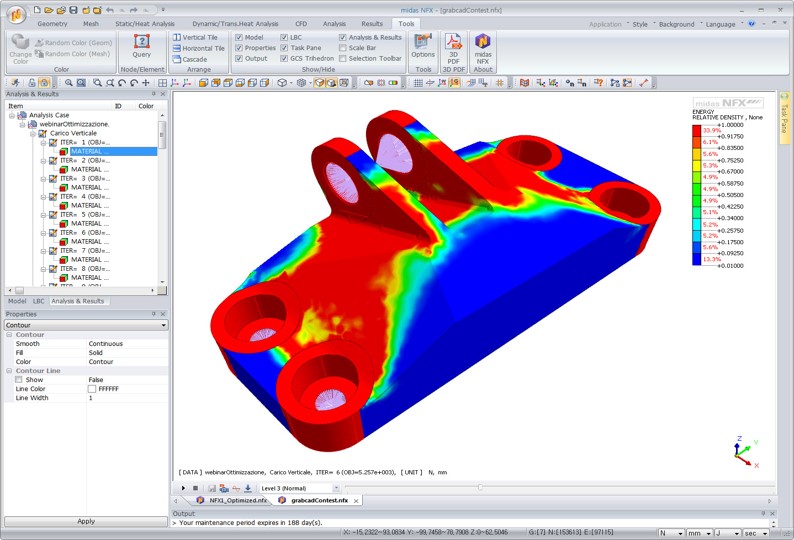Toggle the LBC checkbox in Show/Hide
This screenshot has height=540, width=794.
point(284,37)
